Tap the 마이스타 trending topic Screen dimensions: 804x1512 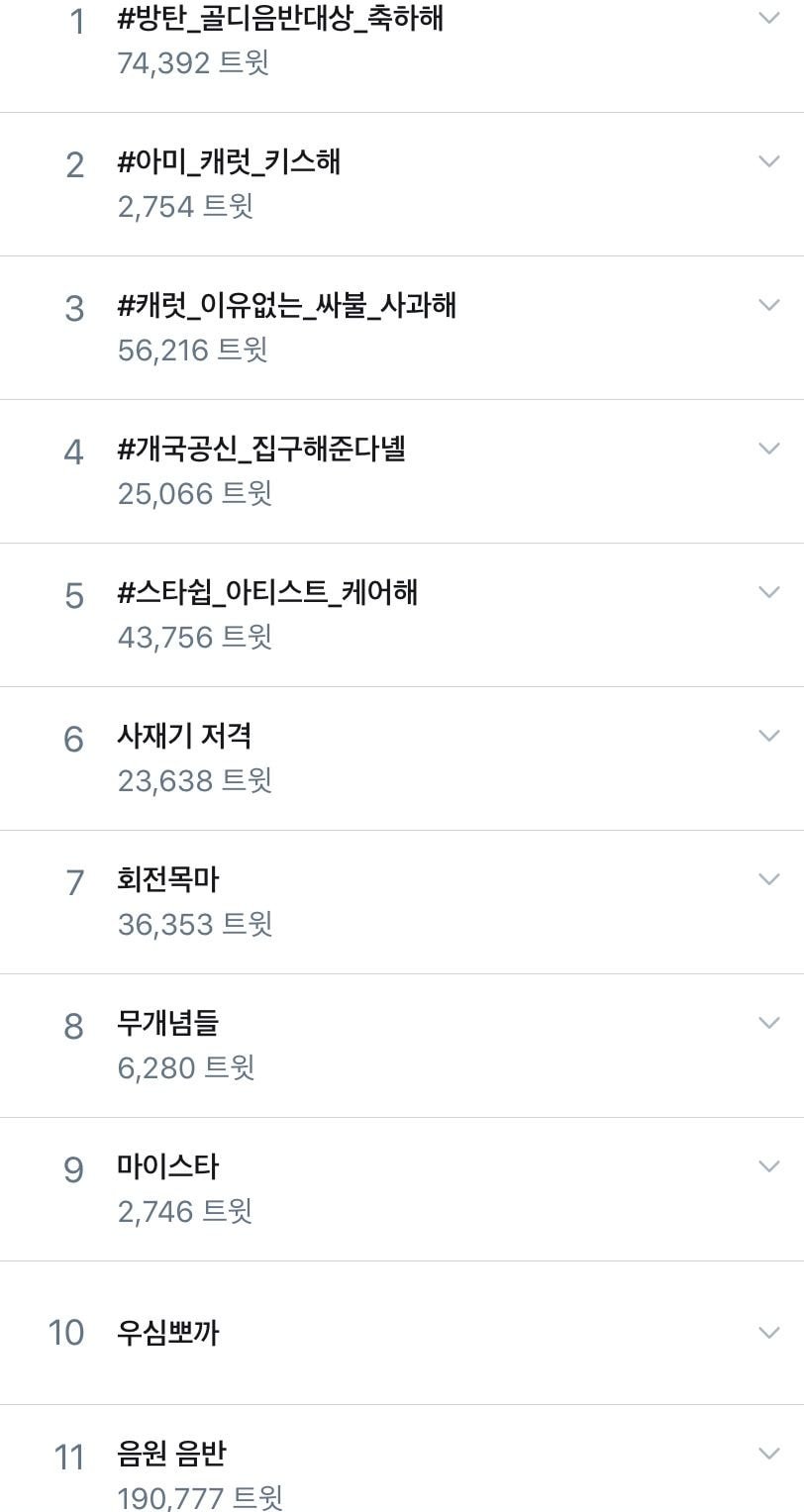pyautogui.click(x=167, y=1167)
